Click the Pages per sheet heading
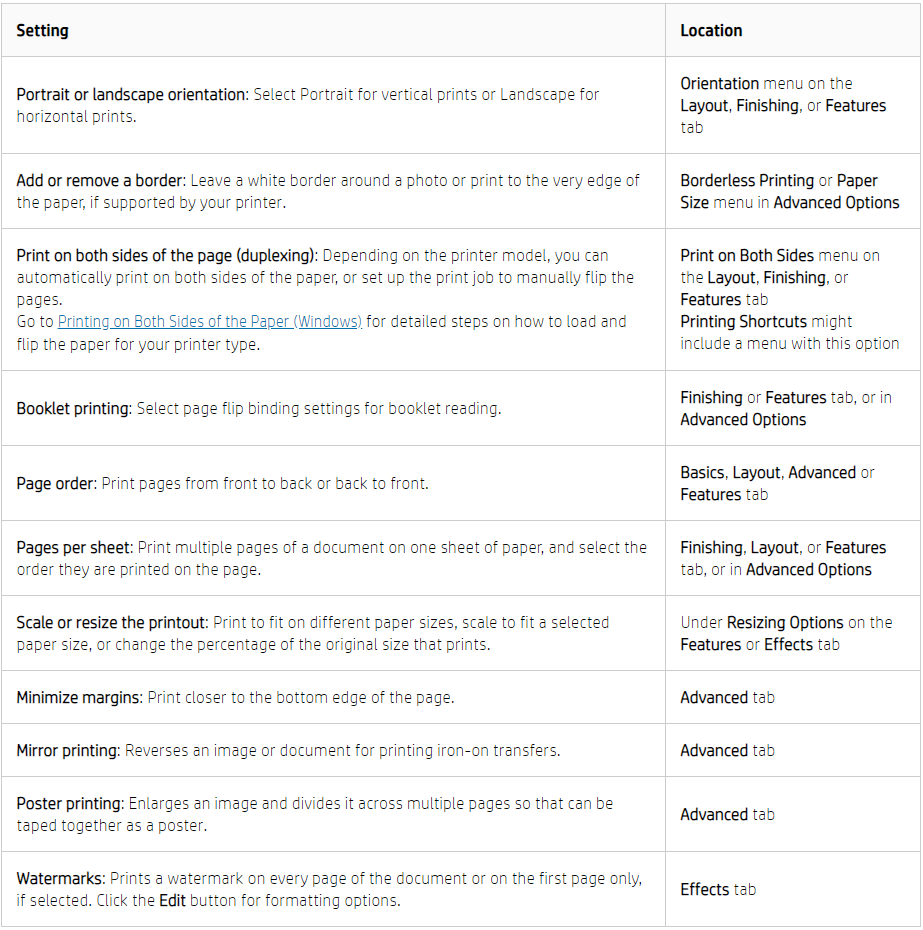Viewport: 923px width, 930px height. click(73, 548)
